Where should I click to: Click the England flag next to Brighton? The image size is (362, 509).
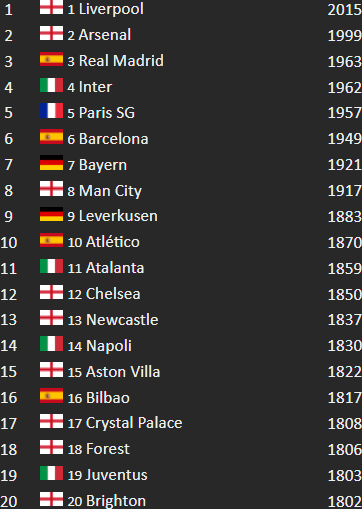point(51,499)
